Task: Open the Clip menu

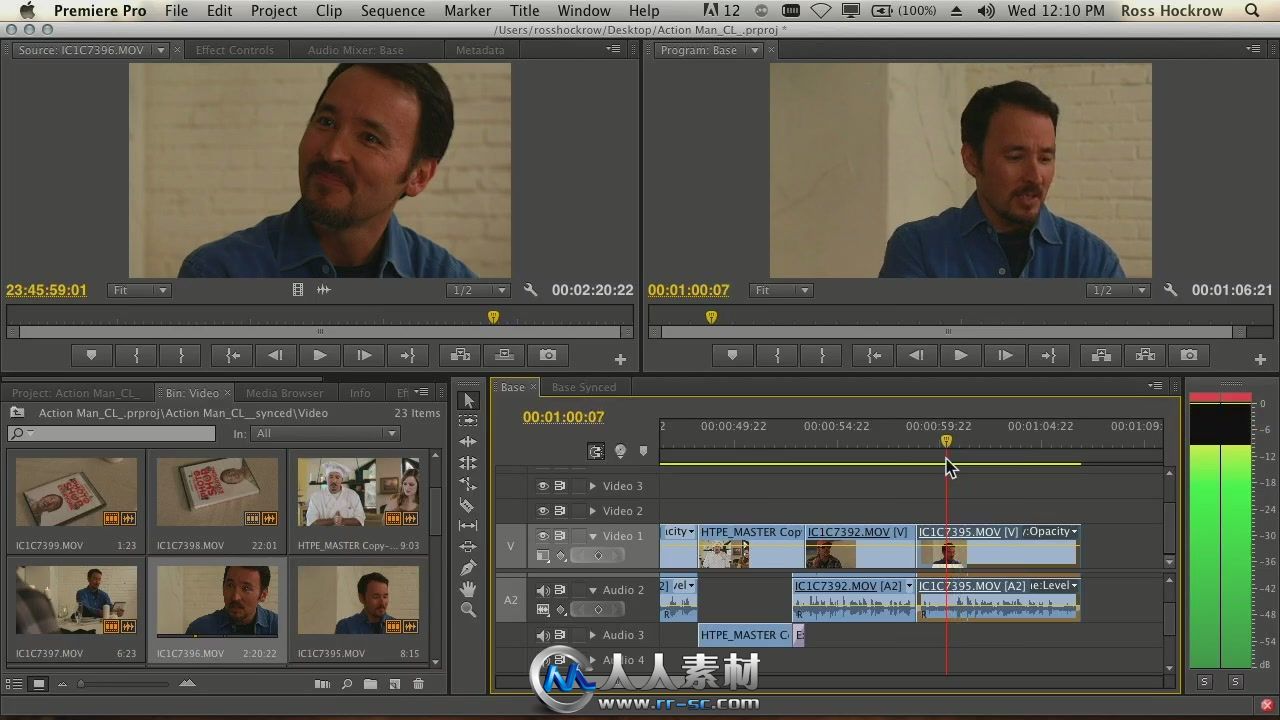Action: 328,11
